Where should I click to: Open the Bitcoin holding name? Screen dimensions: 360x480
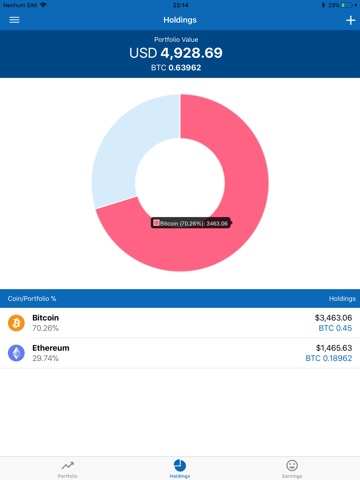click(x=45, y=318)
